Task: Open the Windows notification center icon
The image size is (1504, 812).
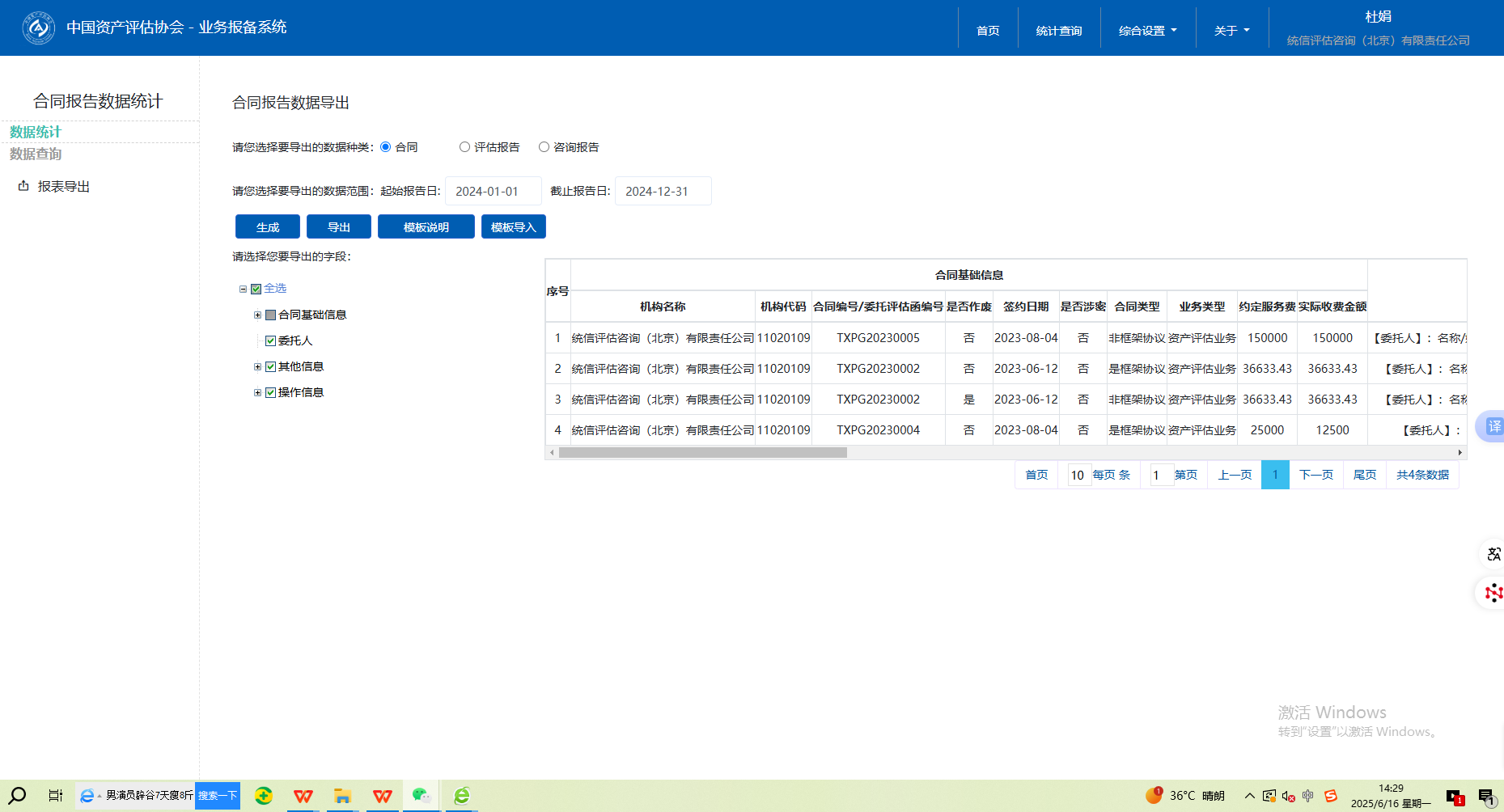Action: click(1486, 797)
